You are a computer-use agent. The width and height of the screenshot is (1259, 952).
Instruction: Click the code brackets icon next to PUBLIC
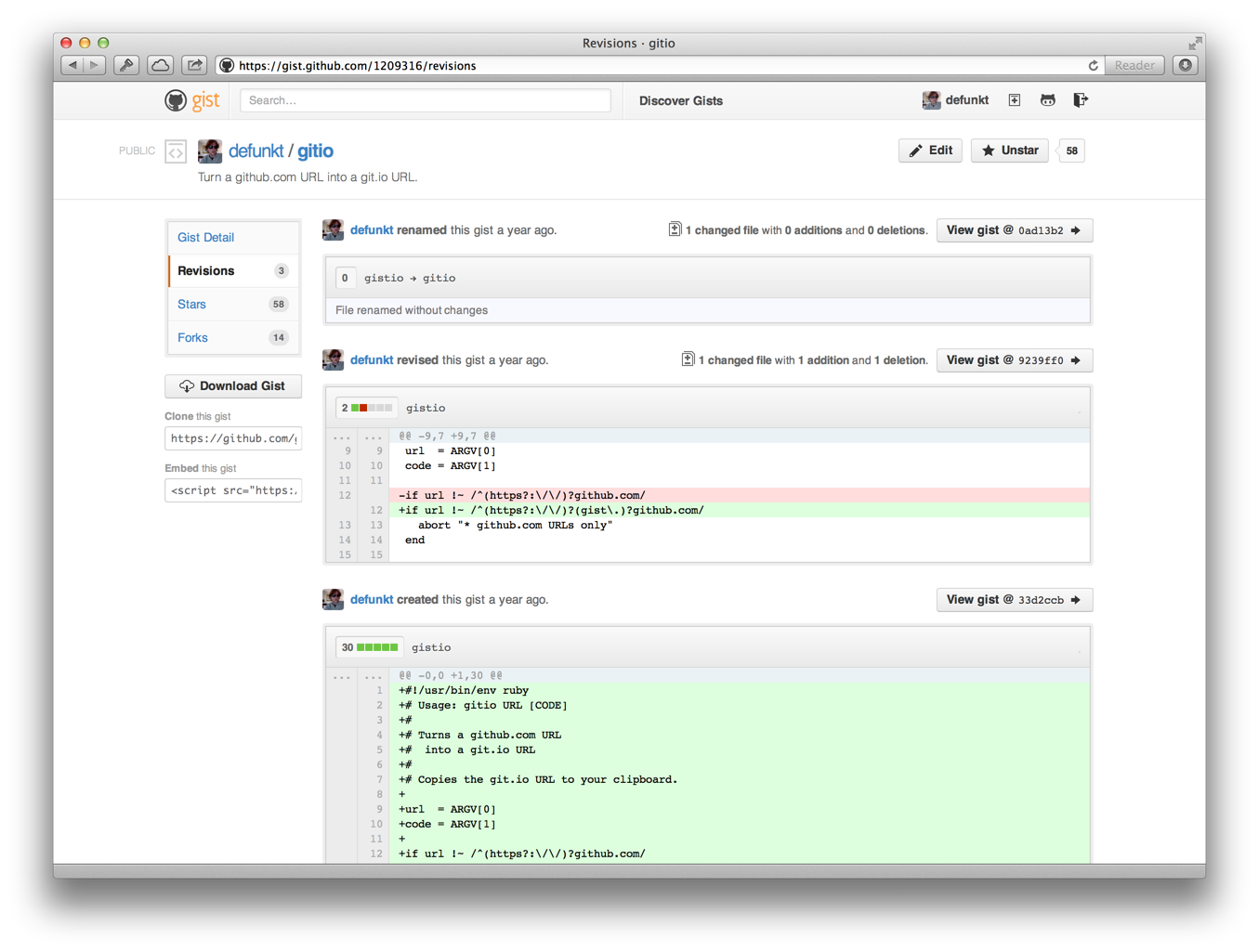(175, 150)
